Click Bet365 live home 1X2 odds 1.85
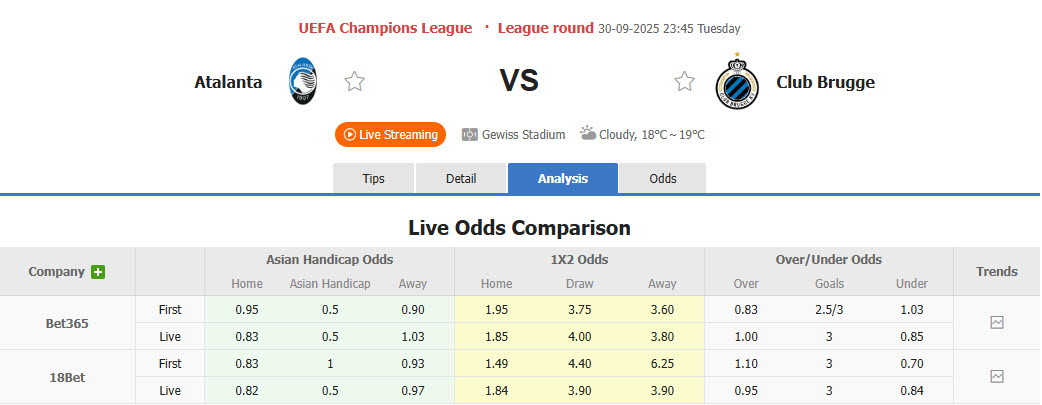 (x=494, y=337)
